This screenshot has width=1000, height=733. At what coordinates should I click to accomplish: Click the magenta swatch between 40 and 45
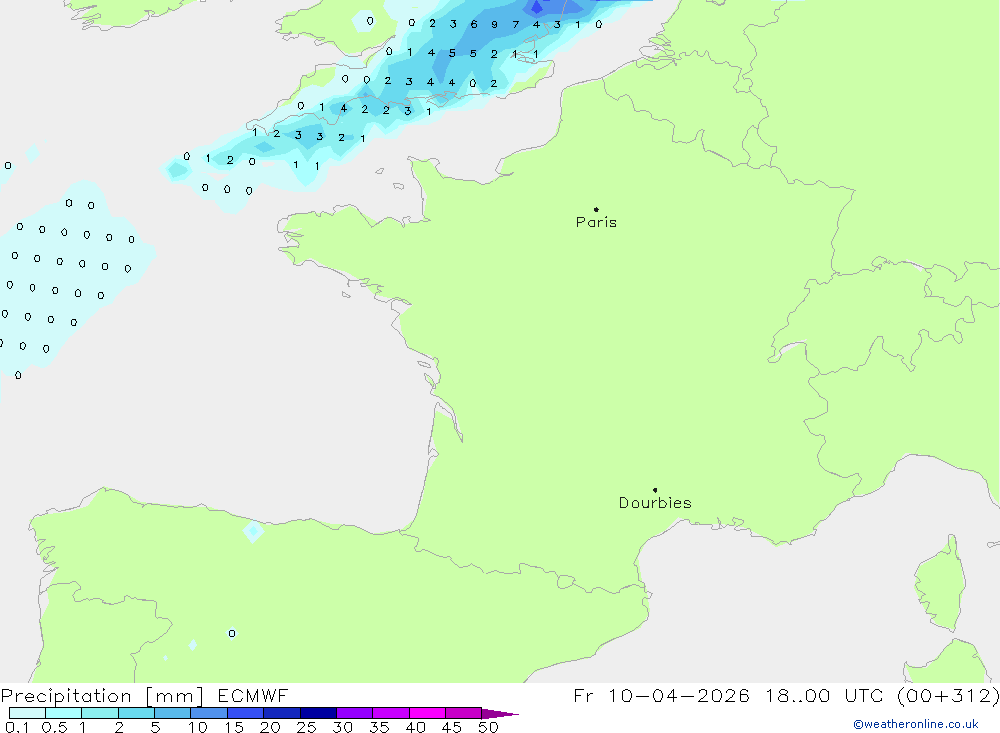[x=427, y=713]
